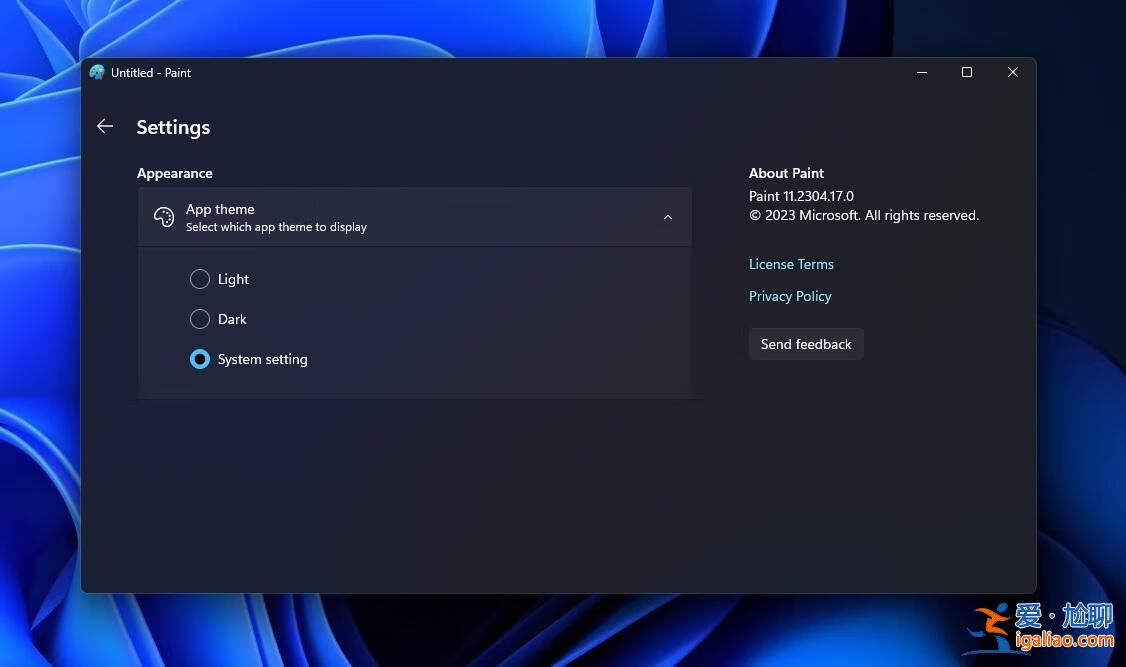Click the Microsoft copyright text
Viewport: 1126px width, 667px height.
tap(864, 215)
